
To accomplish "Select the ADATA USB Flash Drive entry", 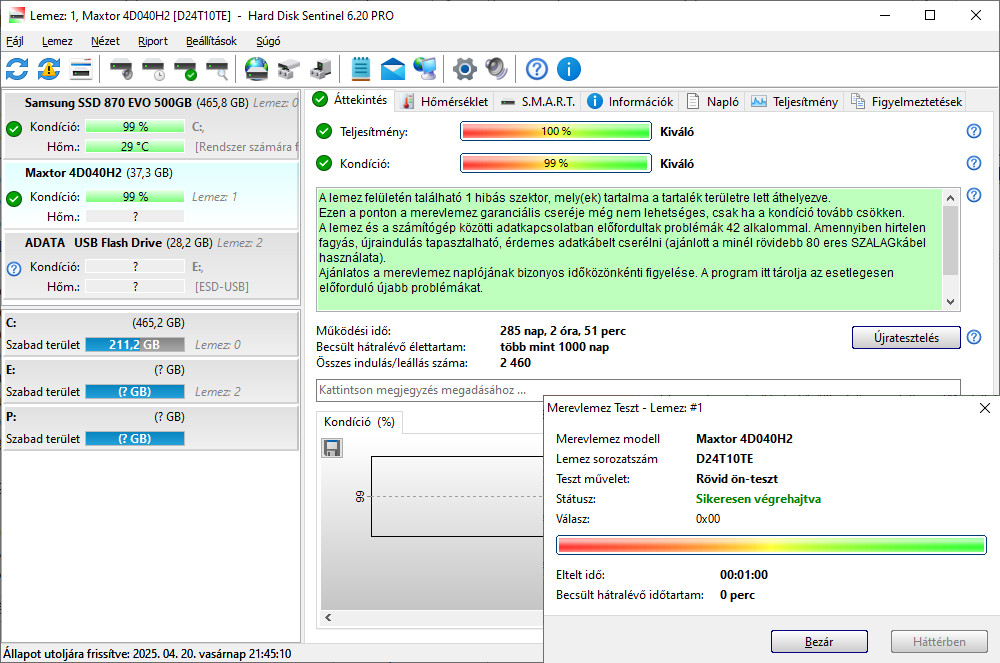I will tap(151, 265).
